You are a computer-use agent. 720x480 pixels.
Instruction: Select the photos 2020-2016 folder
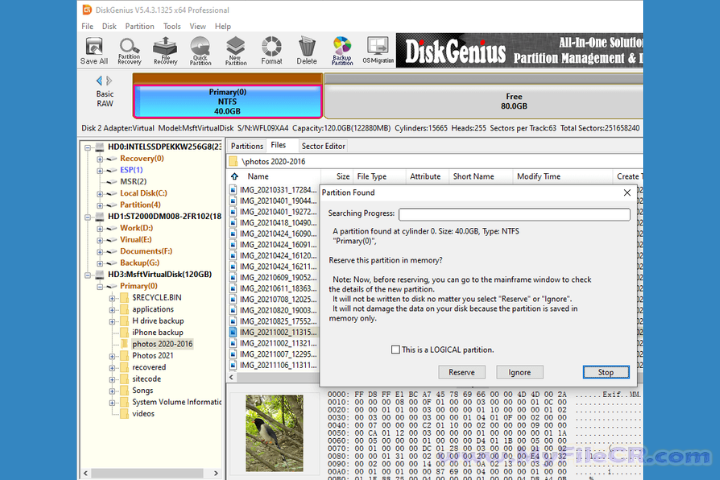[x=162, y=344]
